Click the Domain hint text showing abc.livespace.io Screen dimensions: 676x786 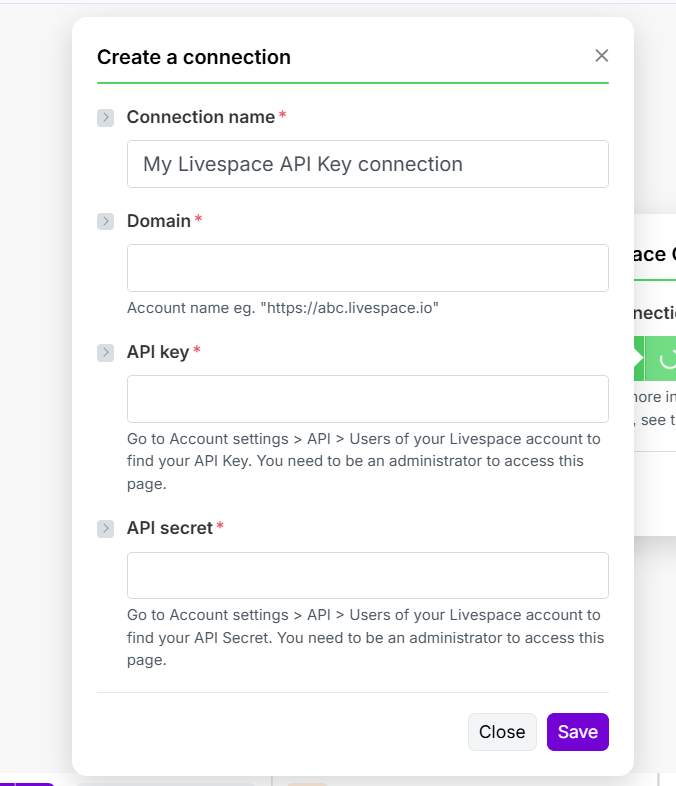click(x=283, y=308)
